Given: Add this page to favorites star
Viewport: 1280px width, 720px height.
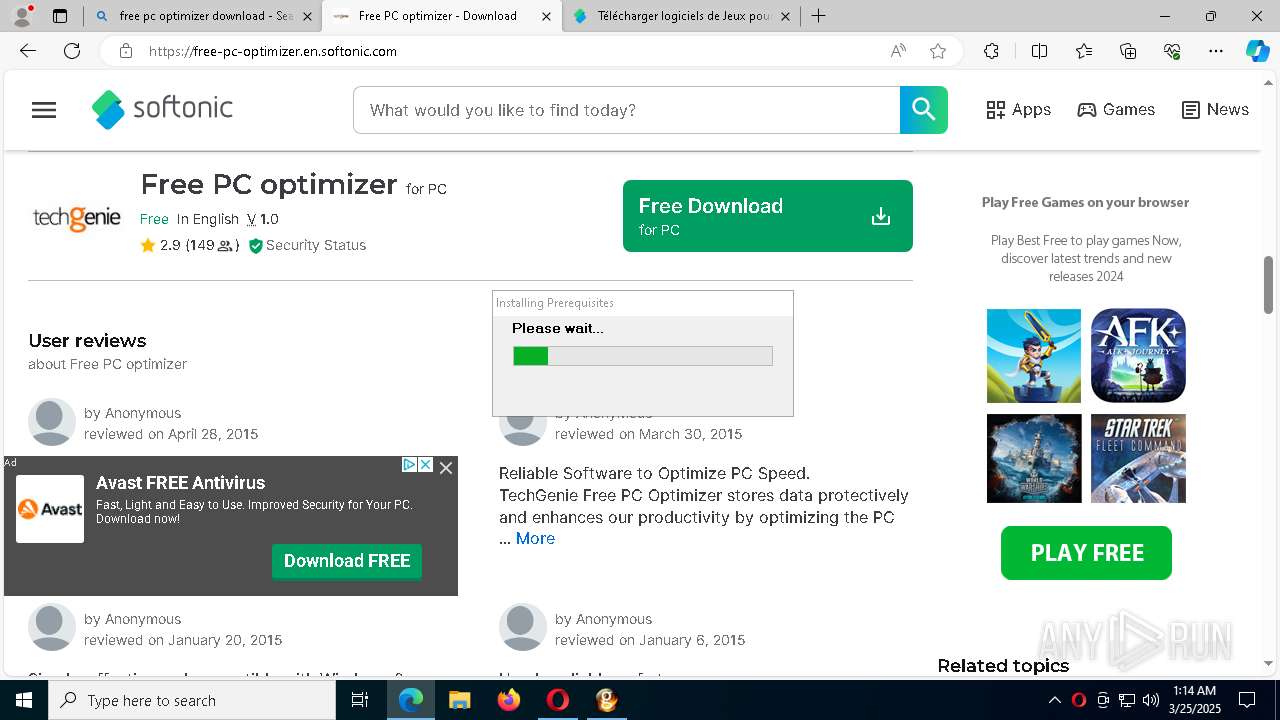Looking at the screenshot, I should [x=938, y=51].
